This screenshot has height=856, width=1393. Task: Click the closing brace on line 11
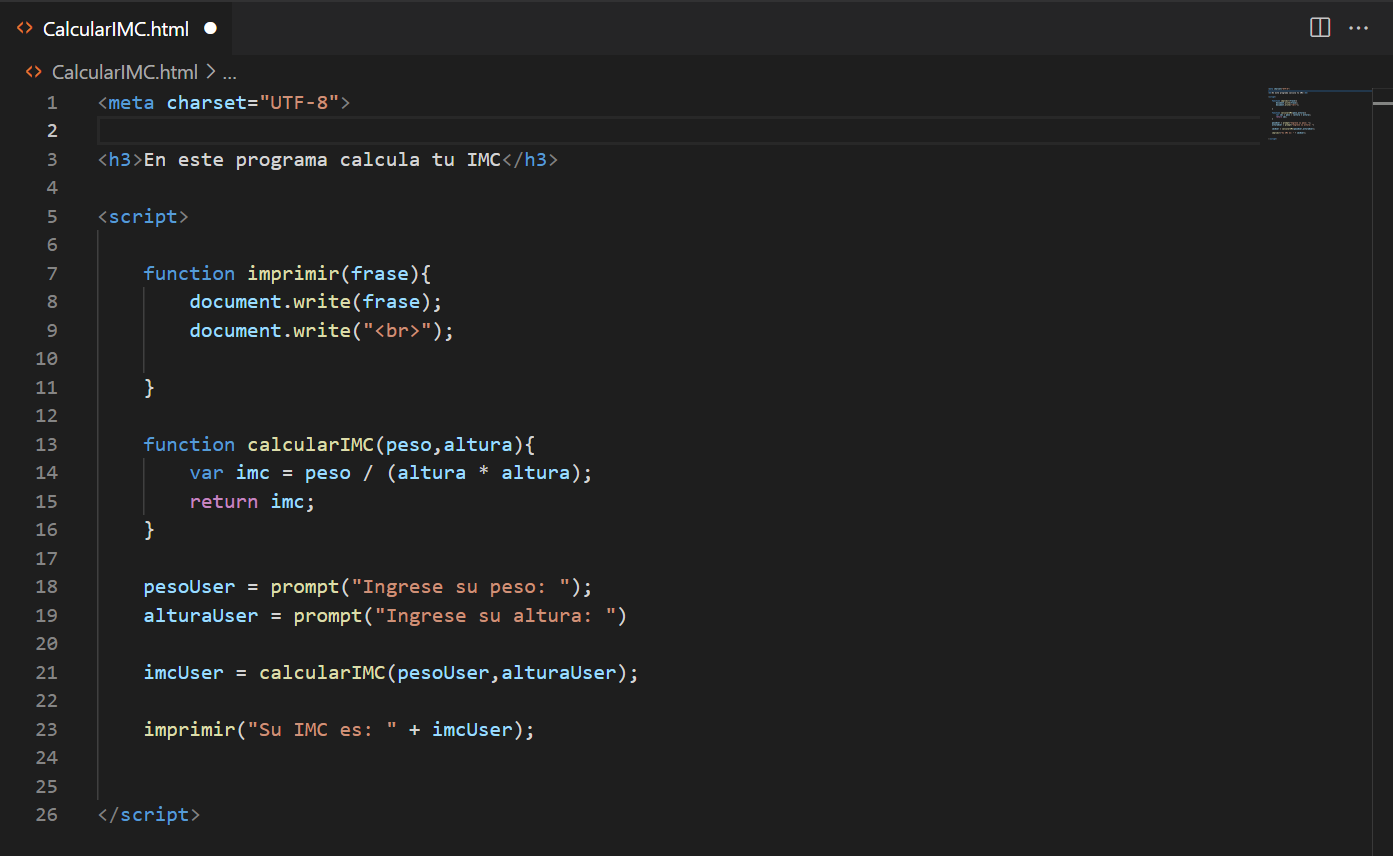(x=150, y=387)
